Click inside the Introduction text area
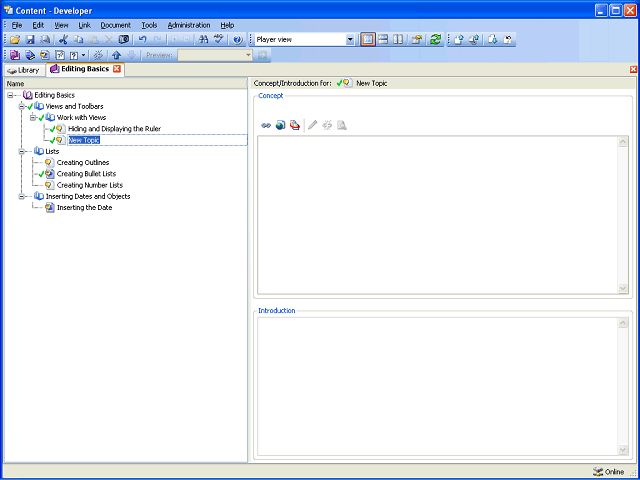 [x=438, y=386]
